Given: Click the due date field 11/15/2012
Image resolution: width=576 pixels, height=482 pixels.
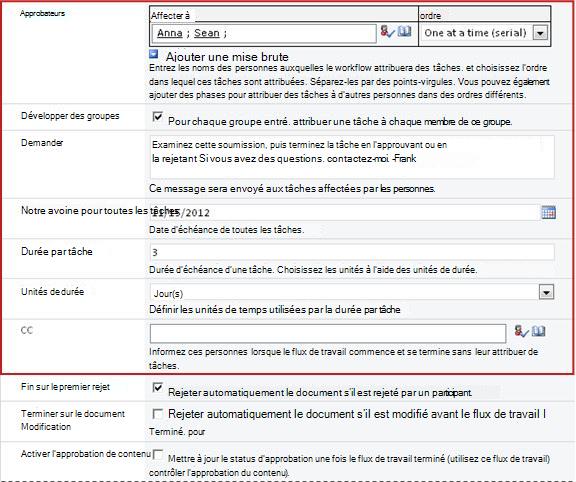Looking at the screenshot, I should pyautogui.click(x=345, y=213).
